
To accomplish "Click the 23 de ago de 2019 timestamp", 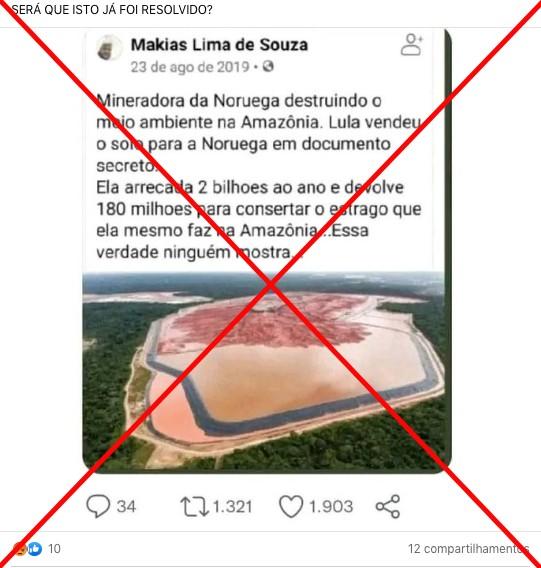I will click(x=190, y=67).
